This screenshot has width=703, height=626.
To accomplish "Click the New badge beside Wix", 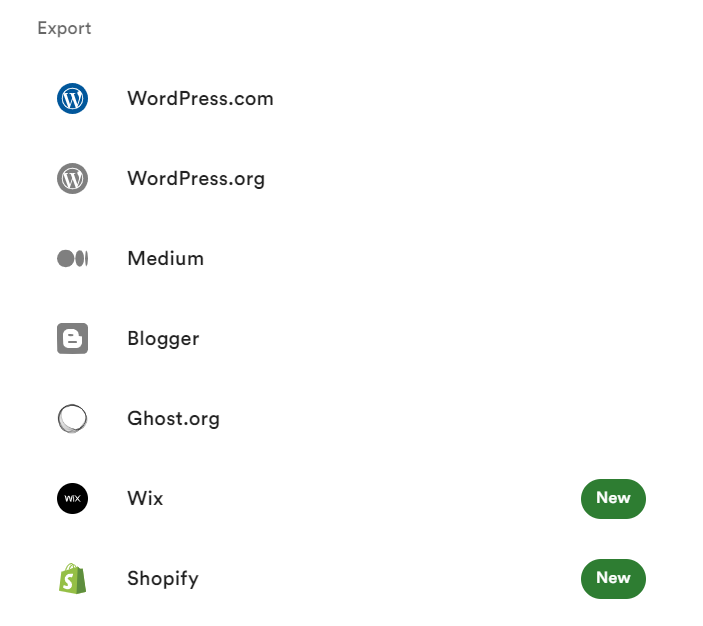I will [613, 499].
